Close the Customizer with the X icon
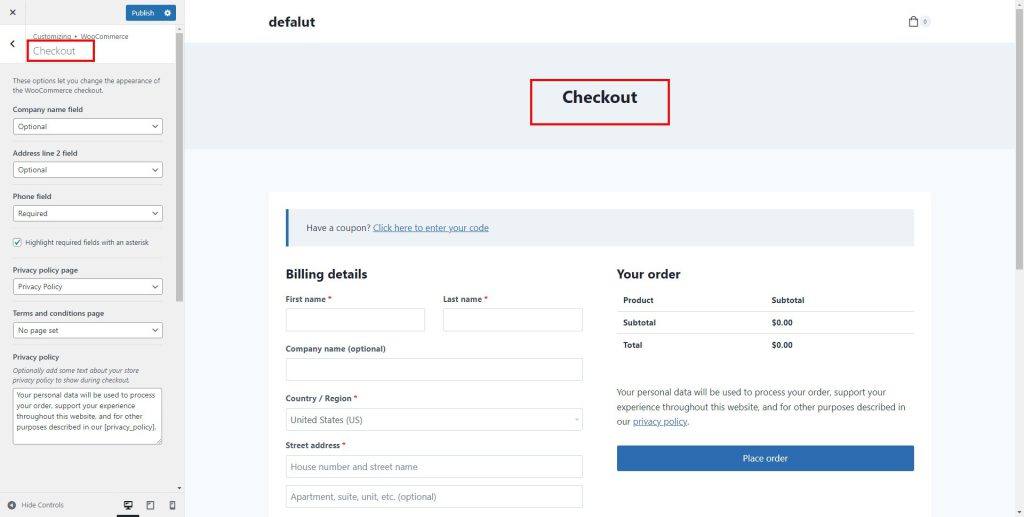The height and width of the screenshot is (517, 1024). coord(12,12)
